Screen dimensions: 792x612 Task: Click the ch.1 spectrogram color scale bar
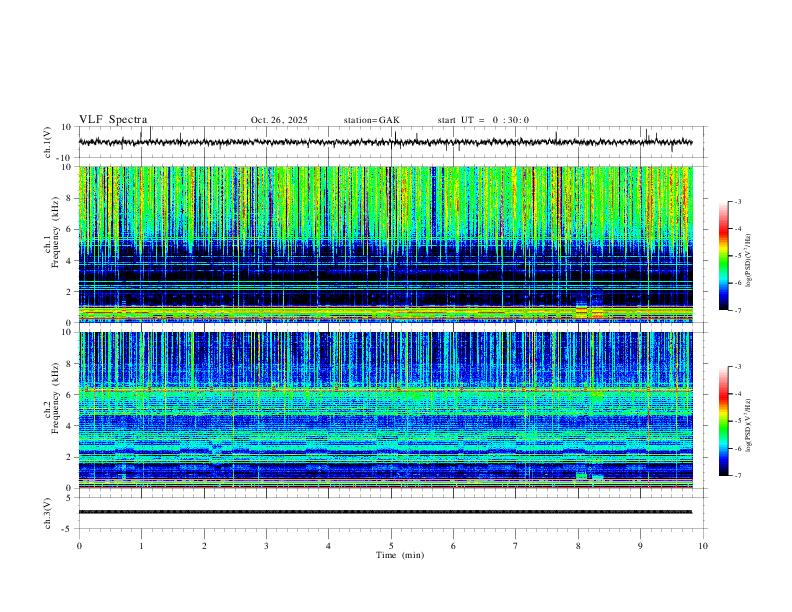[x=724, y=256]
